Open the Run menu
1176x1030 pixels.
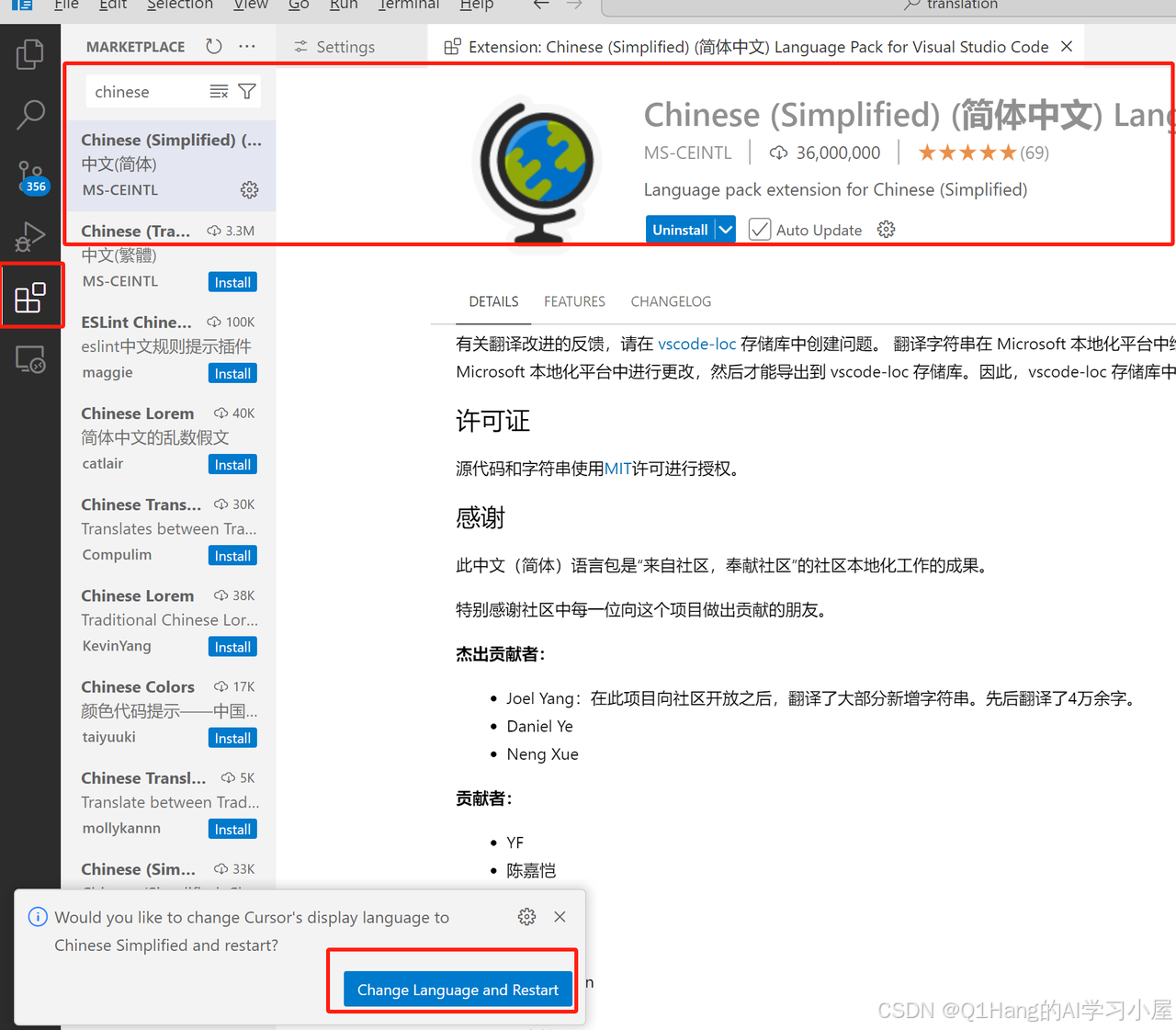344,5
